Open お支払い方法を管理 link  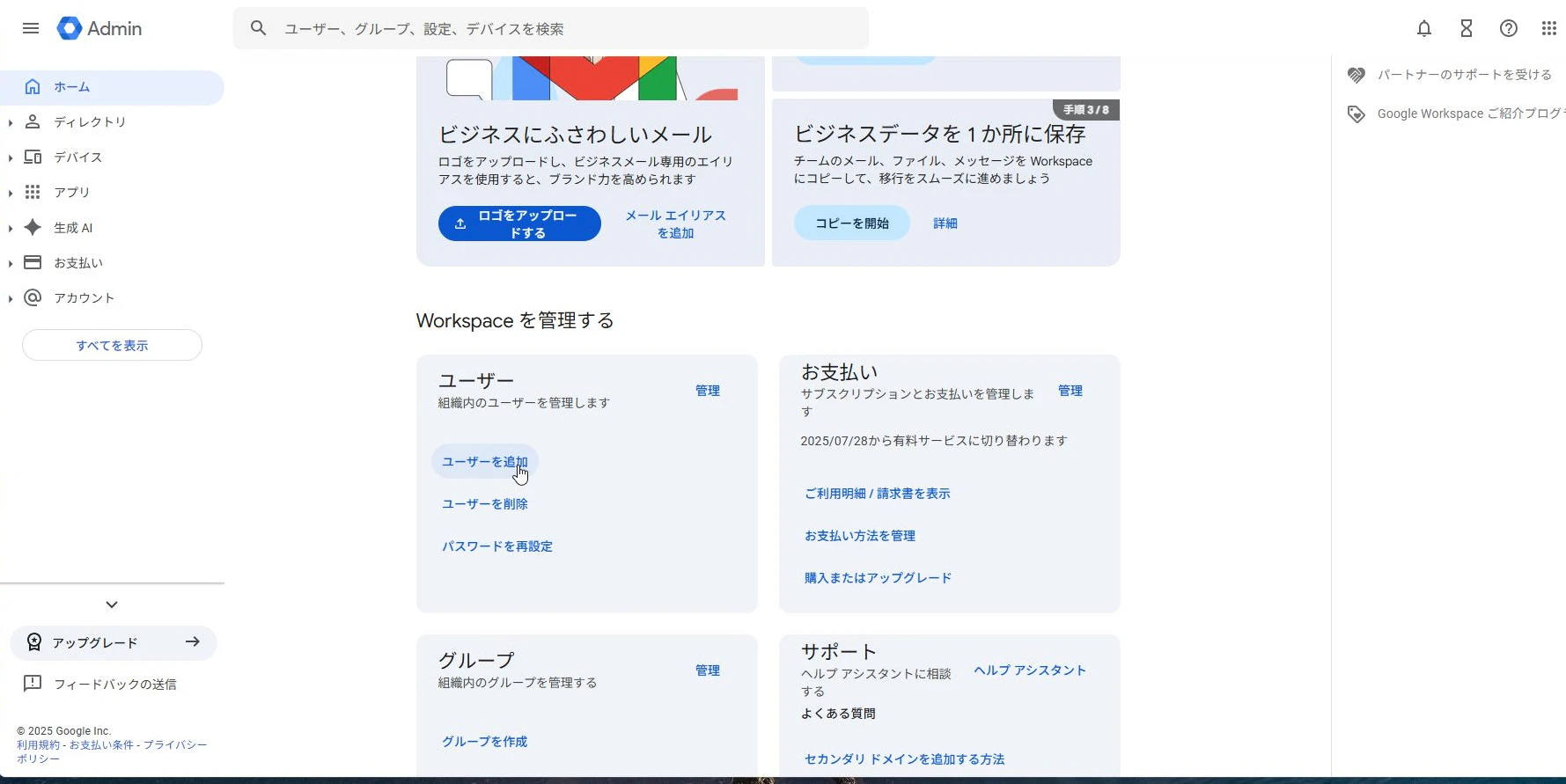860,536
